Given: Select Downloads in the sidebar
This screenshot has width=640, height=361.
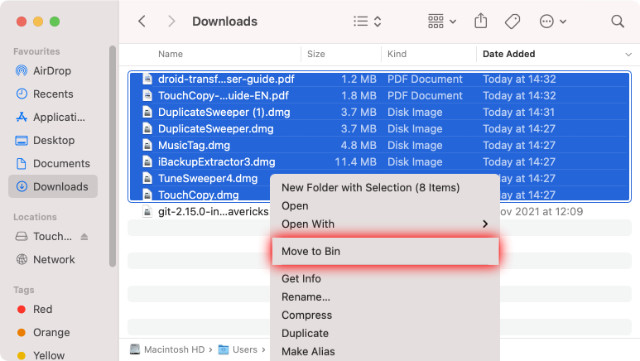Looking at the screenshot, I should tap(53, 187).
